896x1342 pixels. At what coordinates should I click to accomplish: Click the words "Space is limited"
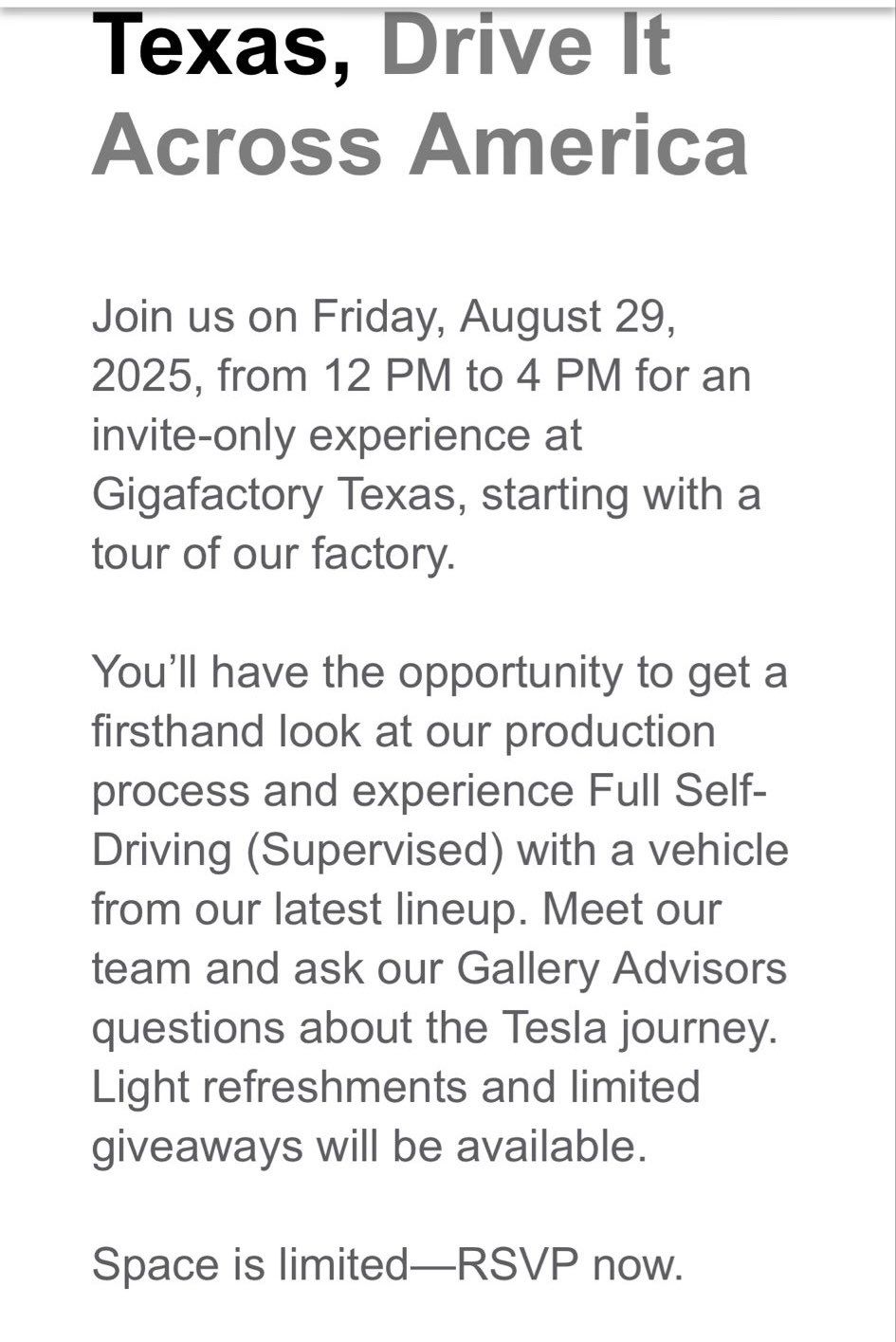[x=249, y=1265]
